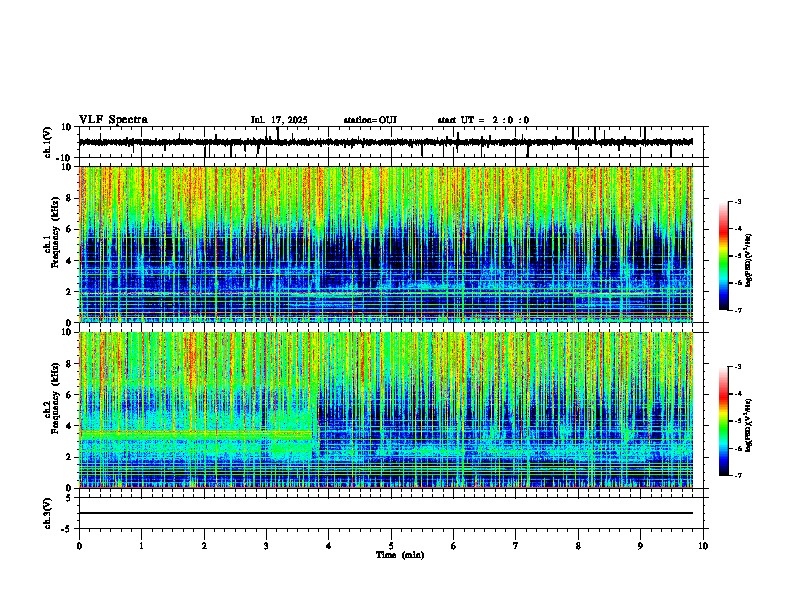Click time-axis tick label "4"
The height and width of the screenshot is (612, 792).
pos(329,546)
